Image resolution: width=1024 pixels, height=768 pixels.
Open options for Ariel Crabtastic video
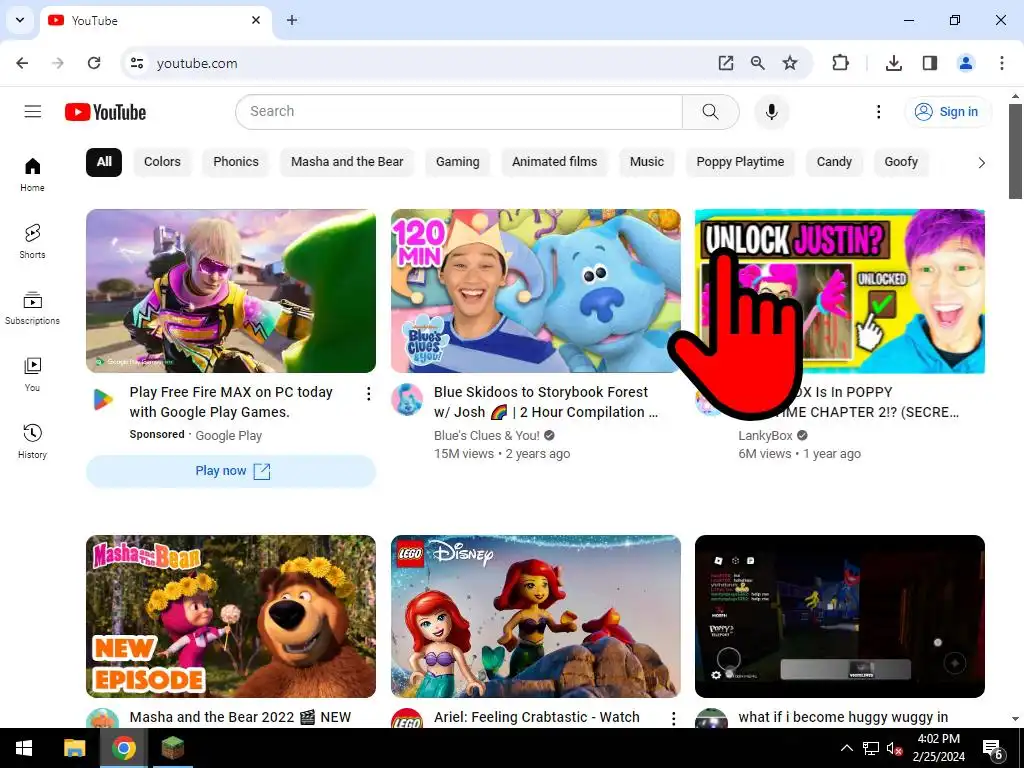click(673, 718)
